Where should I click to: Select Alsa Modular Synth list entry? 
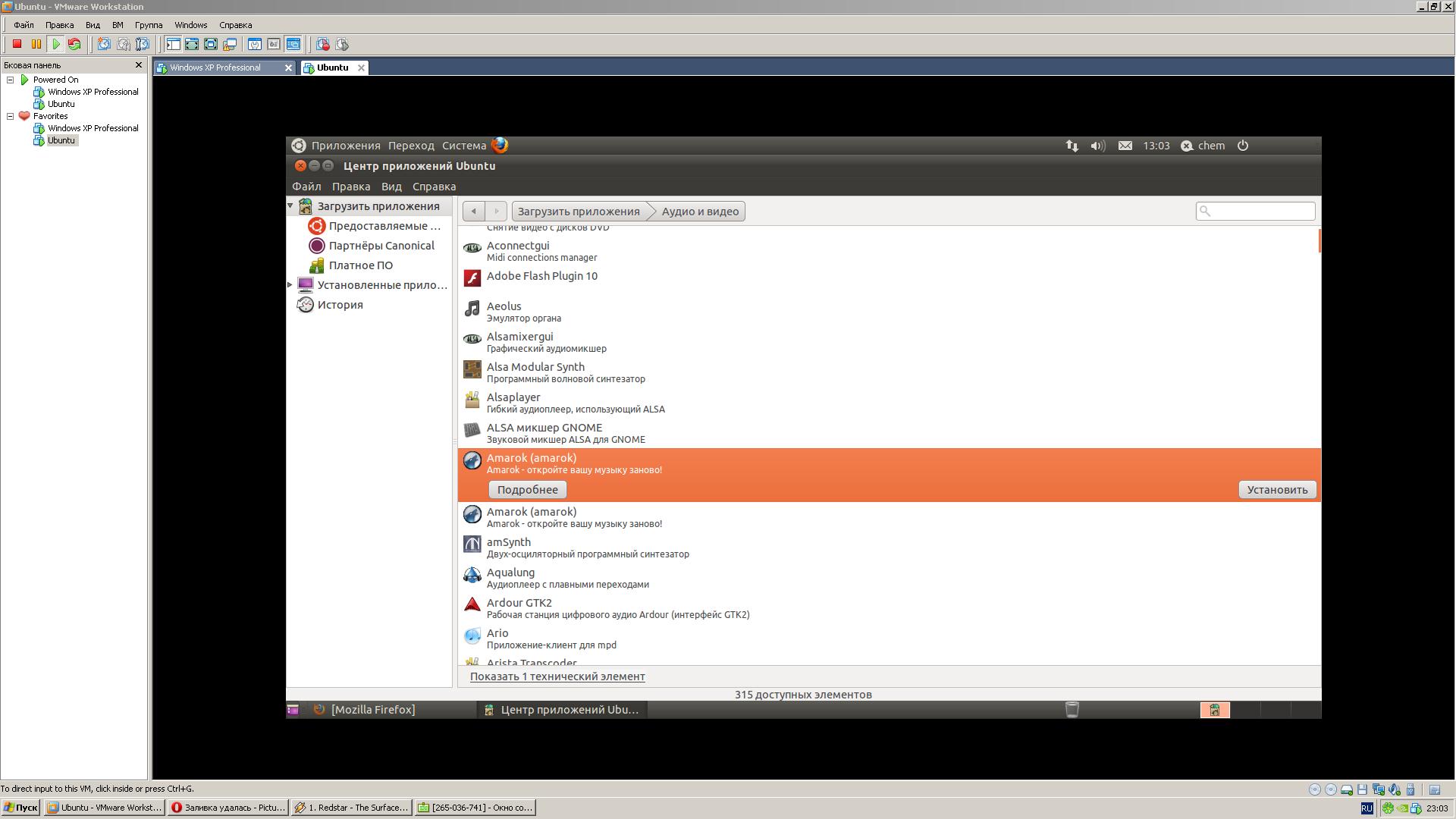pos(889,372)
